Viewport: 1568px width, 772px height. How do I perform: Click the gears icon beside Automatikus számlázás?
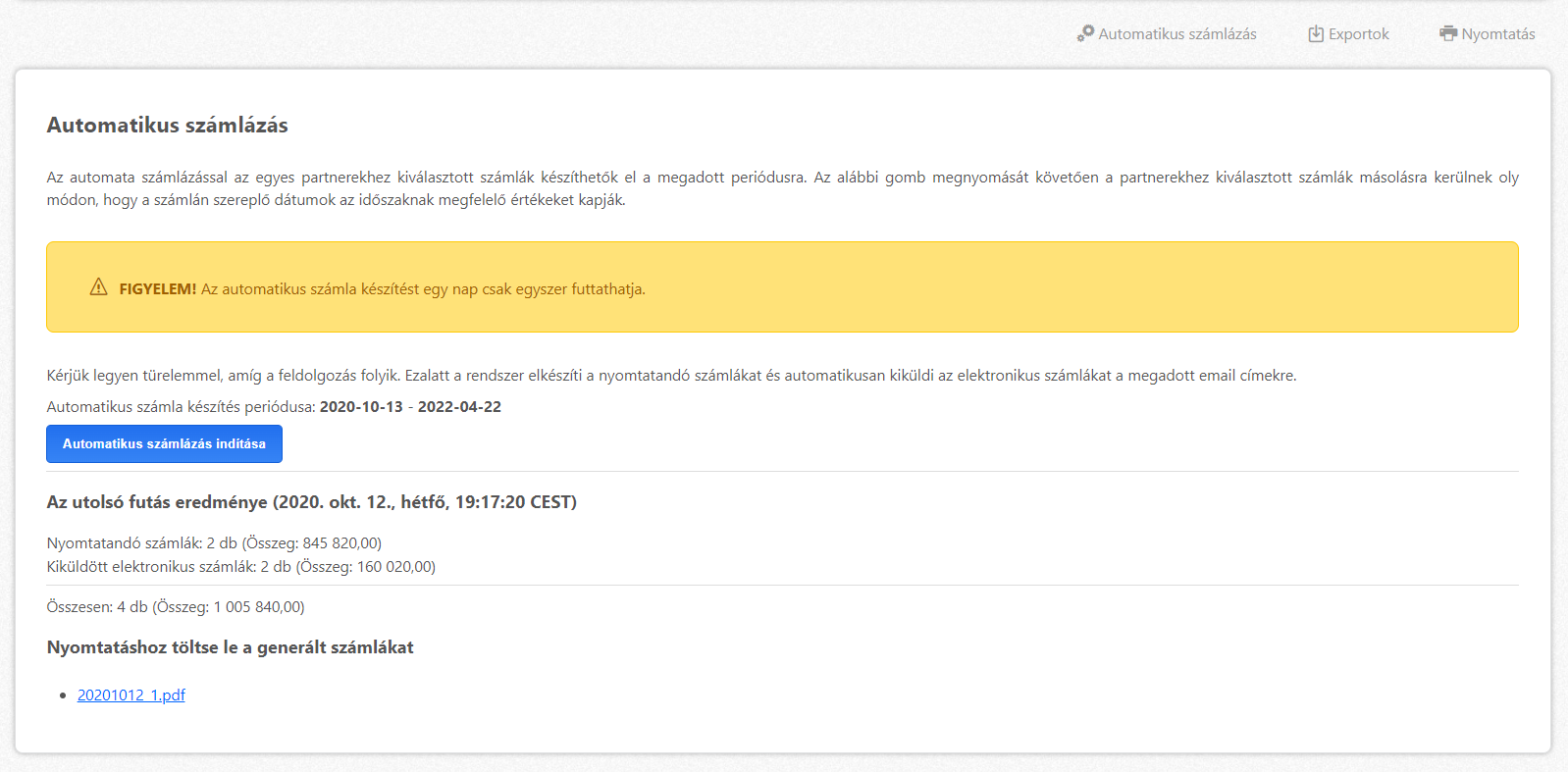(1085, 33)
